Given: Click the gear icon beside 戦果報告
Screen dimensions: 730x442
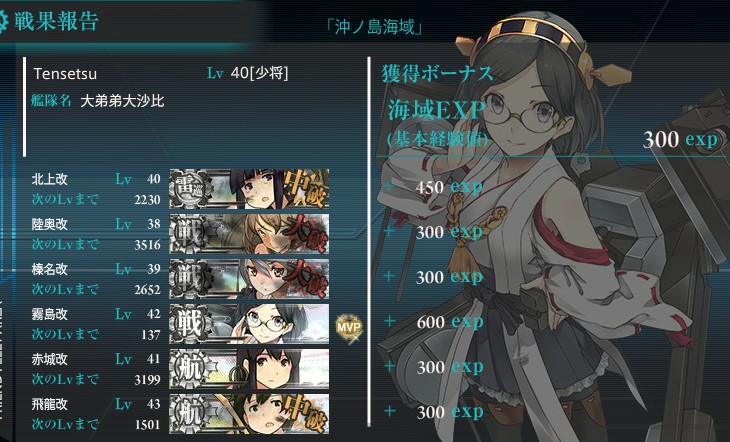Looking at the screenshot, I should 4,21.
